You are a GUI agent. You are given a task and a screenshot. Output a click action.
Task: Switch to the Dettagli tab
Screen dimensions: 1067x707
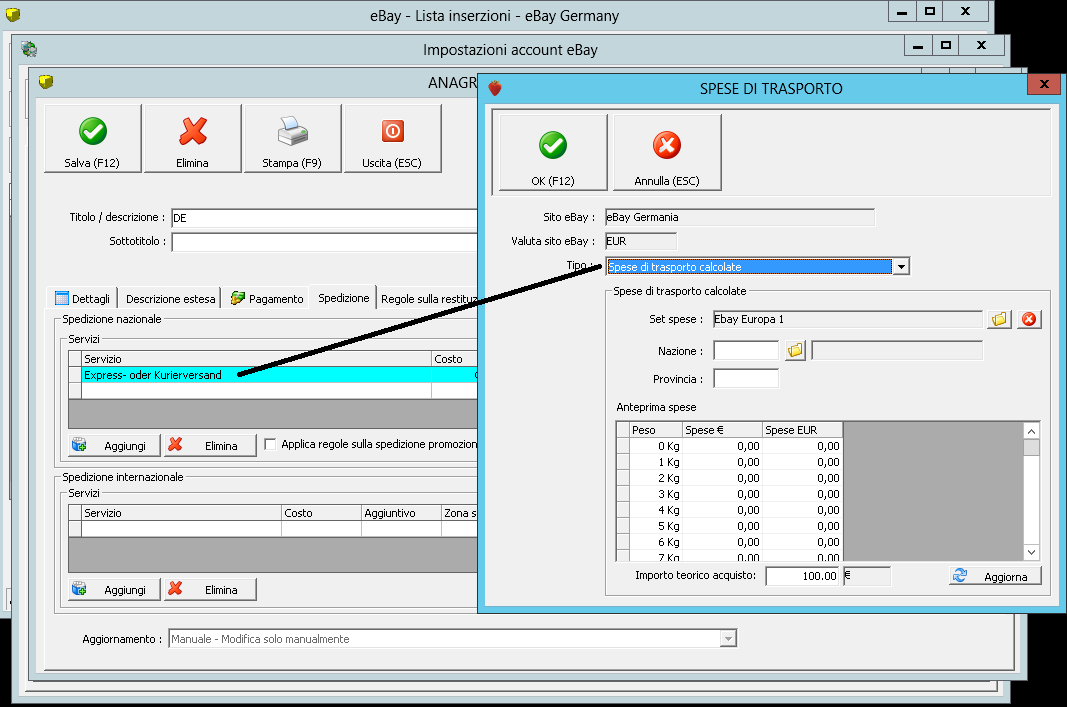[x=82, y=299]
